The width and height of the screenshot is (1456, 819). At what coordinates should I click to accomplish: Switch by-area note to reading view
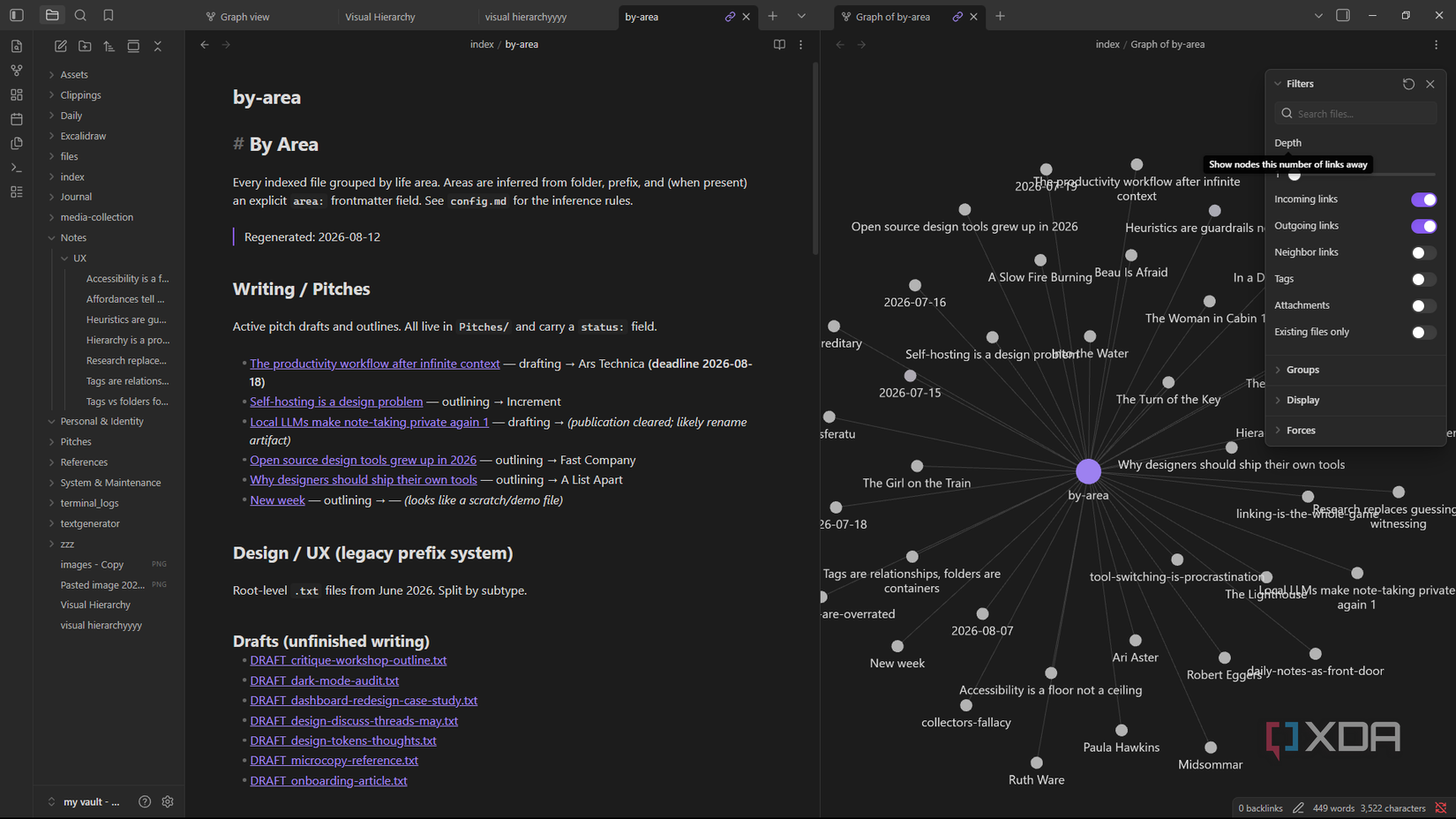tap(779, 44)
